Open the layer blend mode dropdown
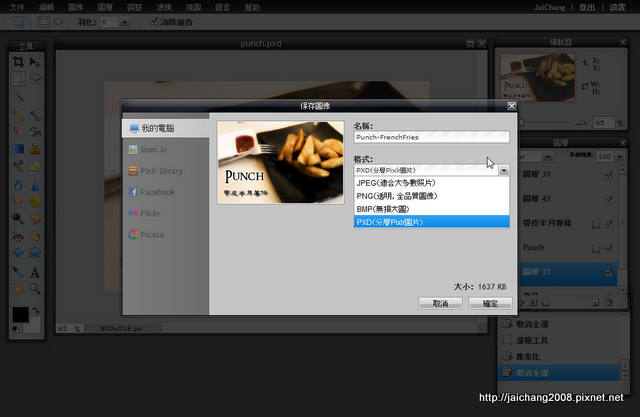Viewport: 640px width, 417px height. tap(548, 156)
